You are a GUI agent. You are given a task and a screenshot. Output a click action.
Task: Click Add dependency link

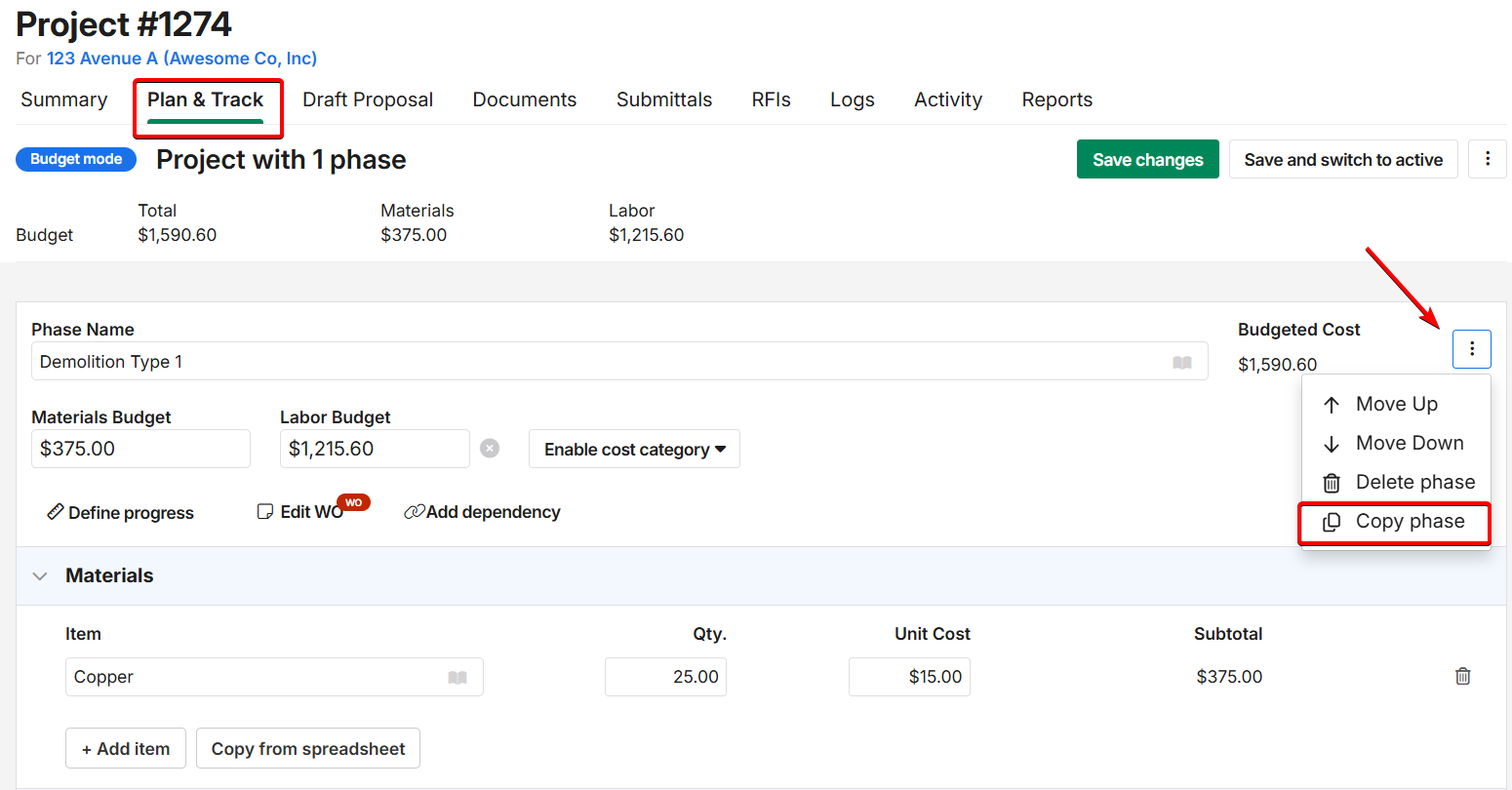coord(483,512)
